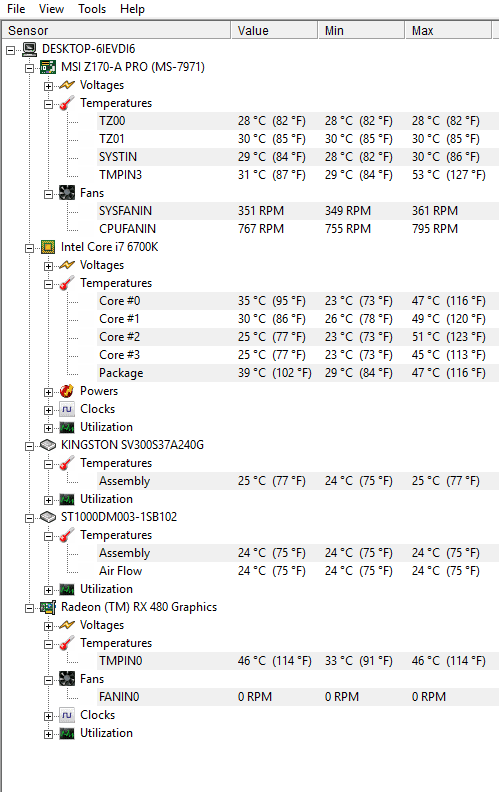Click the fan icon under MSI Z170-A PRO
This screenshot has height=792, width=499.
coord(67,193)
